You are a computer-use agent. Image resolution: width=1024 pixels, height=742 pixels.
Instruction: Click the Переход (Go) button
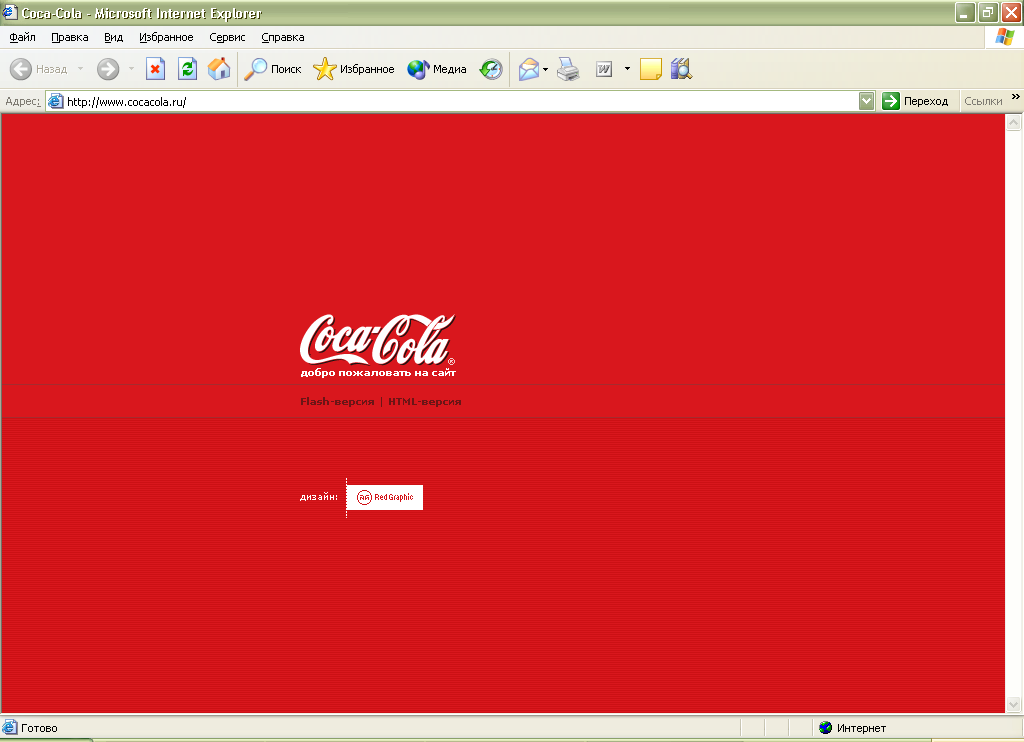[916, 101]
